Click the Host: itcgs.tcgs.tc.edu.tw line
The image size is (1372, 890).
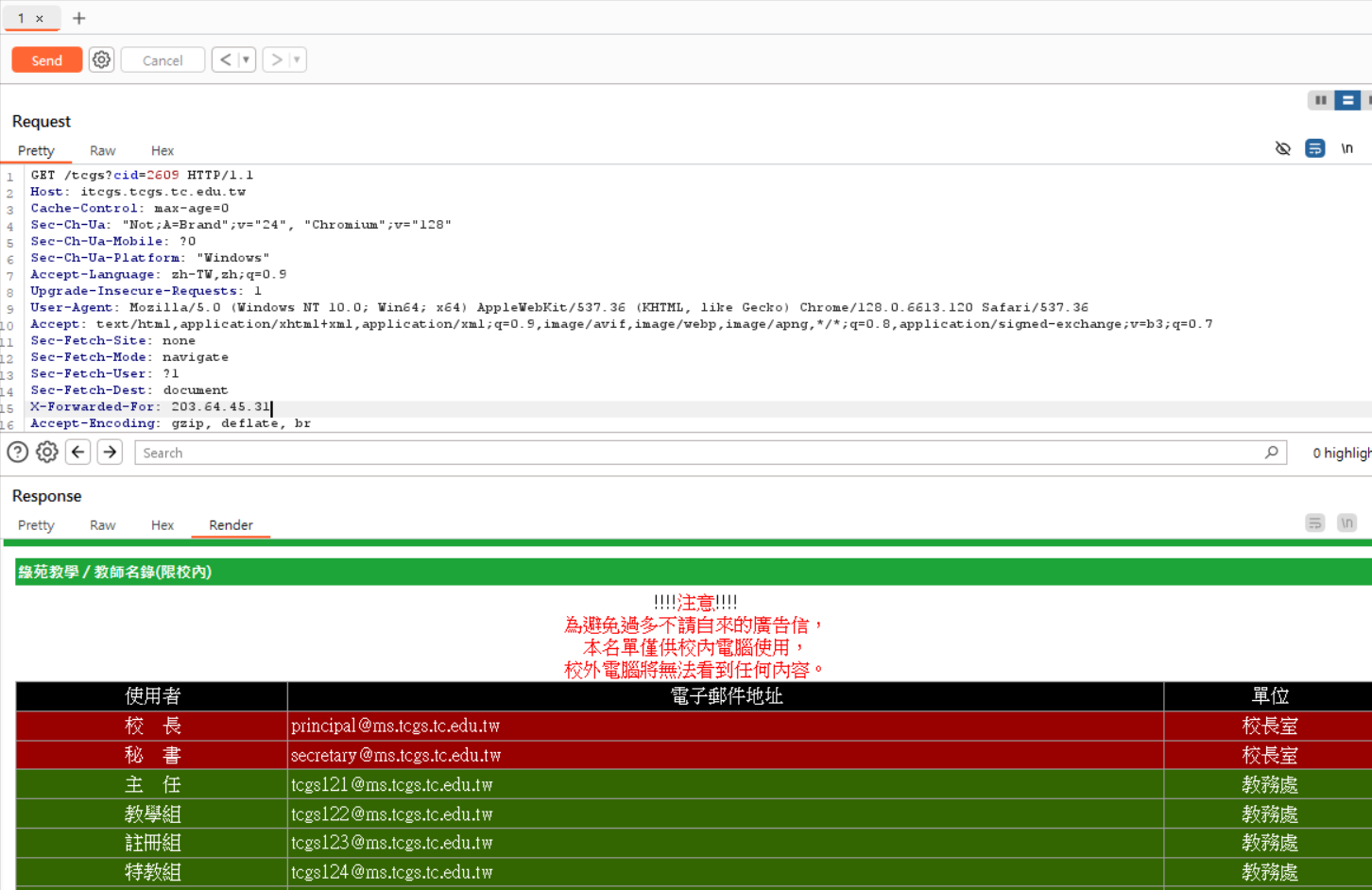click(138, 192)
